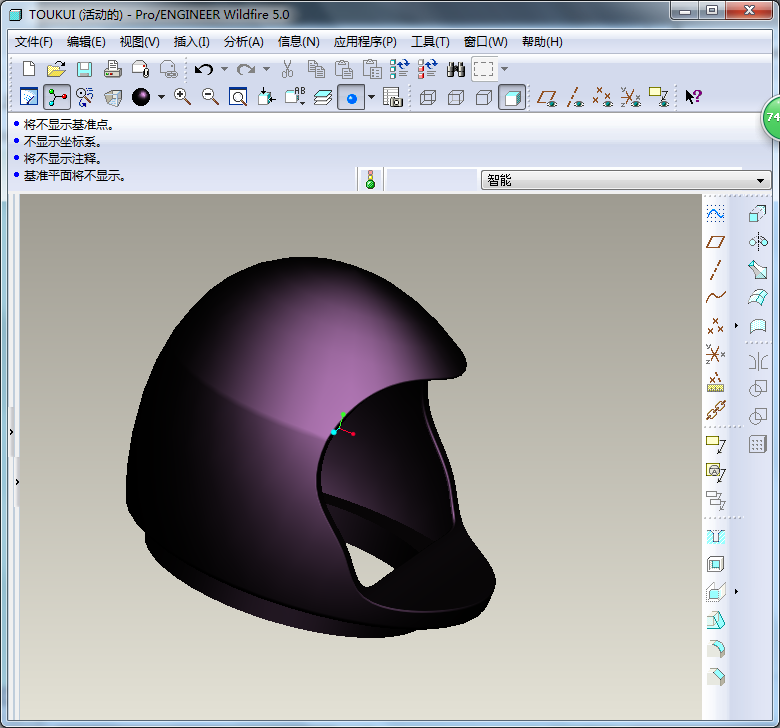The image size is (780, 728).
Task: Open the View Manager icon
Action: tap(392, 97)
